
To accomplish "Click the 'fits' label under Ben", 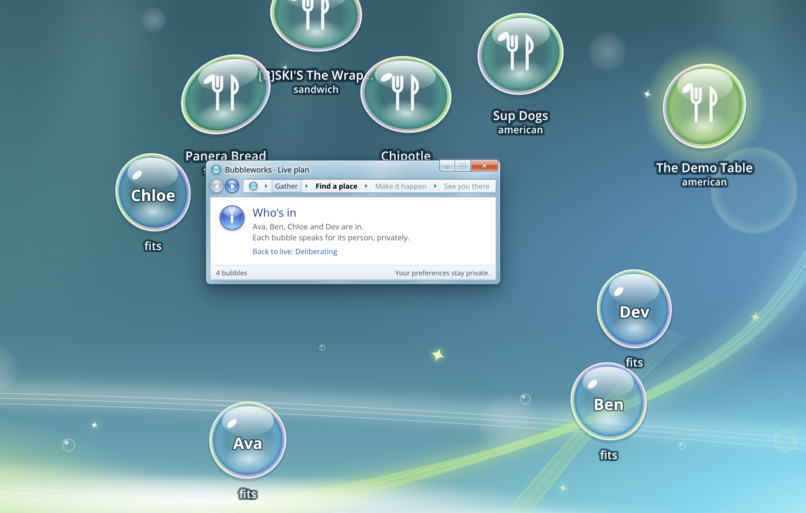I will pyautogui.click(x=608, y=455).
